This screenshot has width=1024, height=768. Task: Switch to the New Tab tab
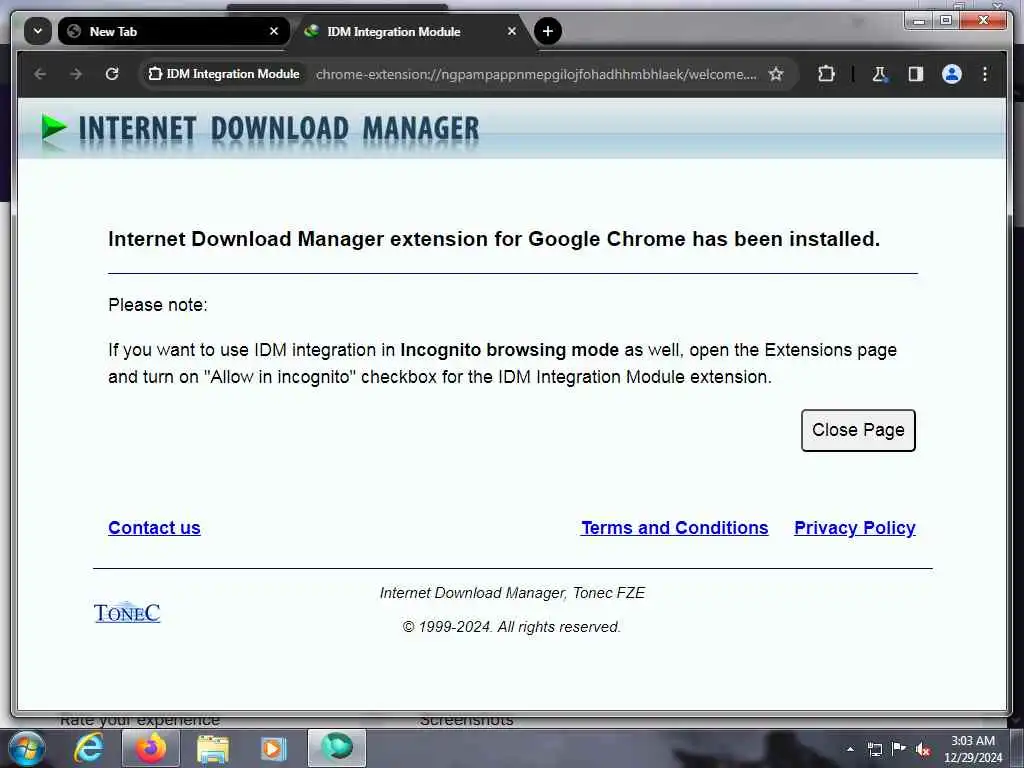point(173,31)
